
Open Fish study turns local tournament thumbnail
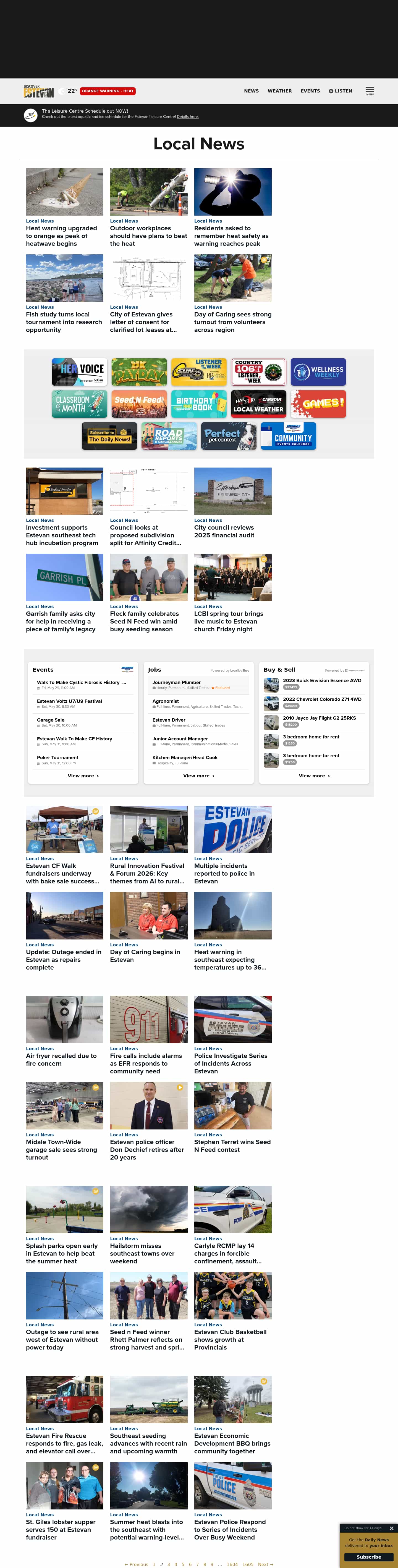pyautogui.click(x=65, y=278)
